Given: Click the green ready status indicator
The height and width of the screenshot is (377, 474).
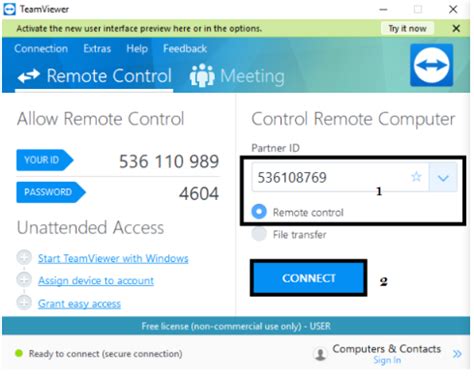Looking at the screenshot, I should (x=19, y=353).
